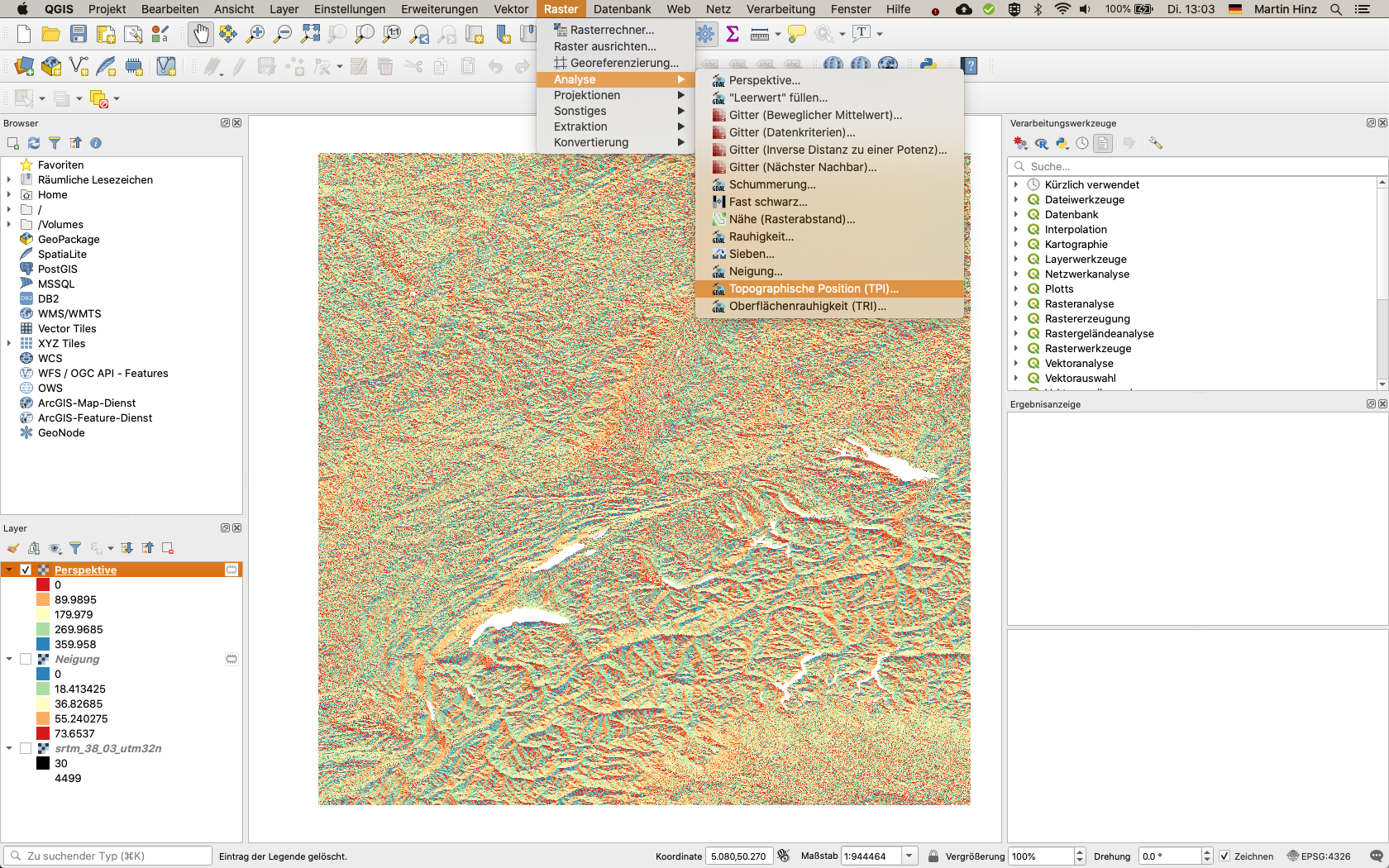
Task: Click red swatch for Perspektive value 0
Action: [x=43, y=585]
